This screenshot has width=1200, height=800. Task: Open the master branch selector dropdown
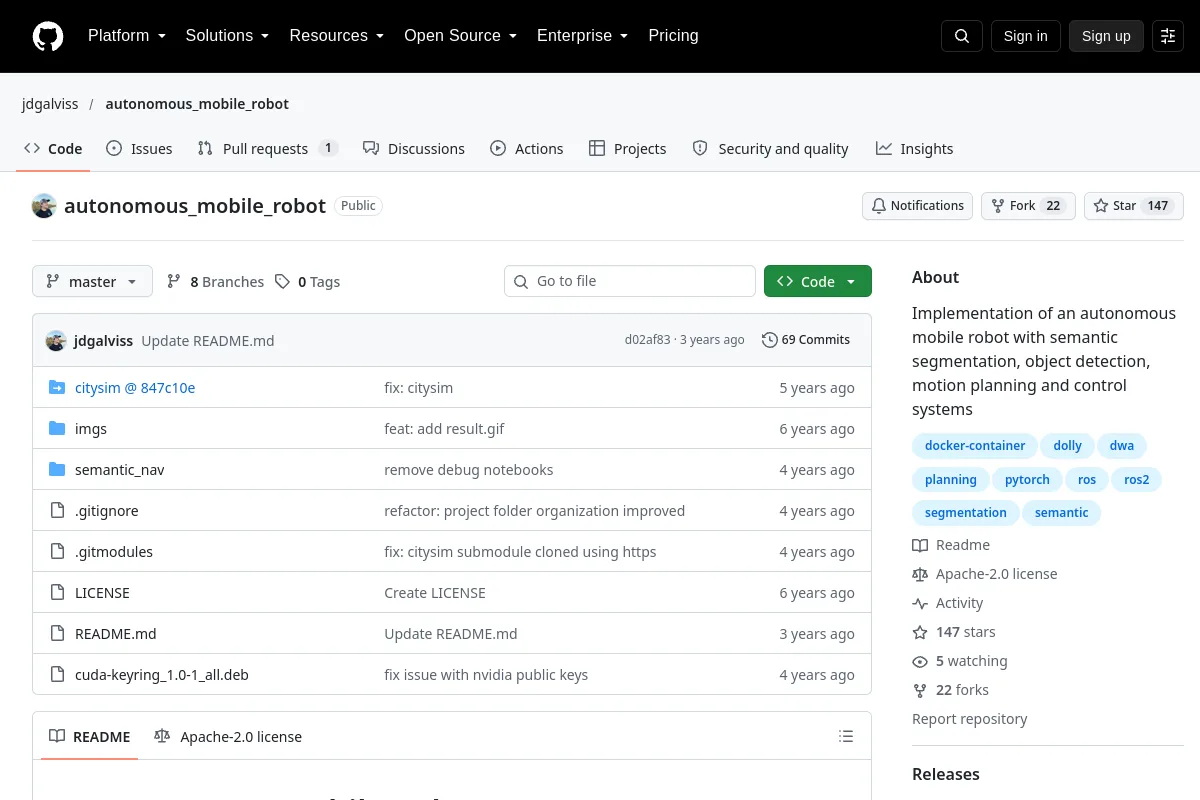coord(92,282)
